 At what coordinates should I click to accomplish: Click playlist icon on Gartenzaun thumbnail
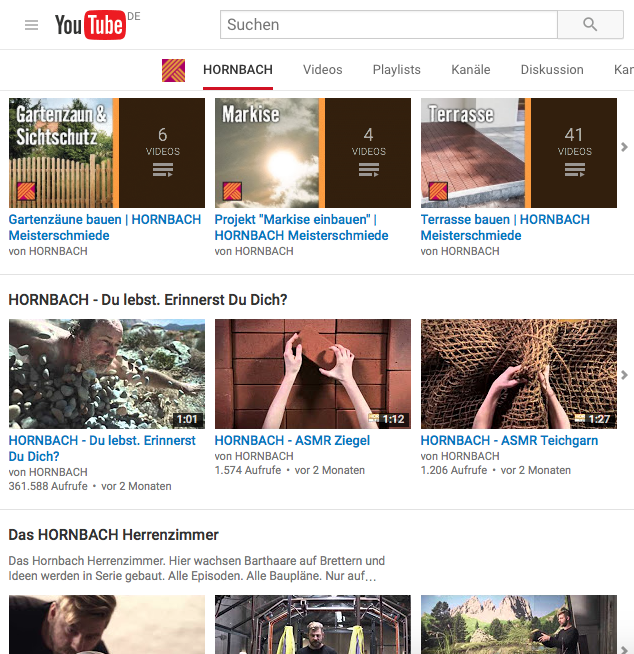point(163,170)
